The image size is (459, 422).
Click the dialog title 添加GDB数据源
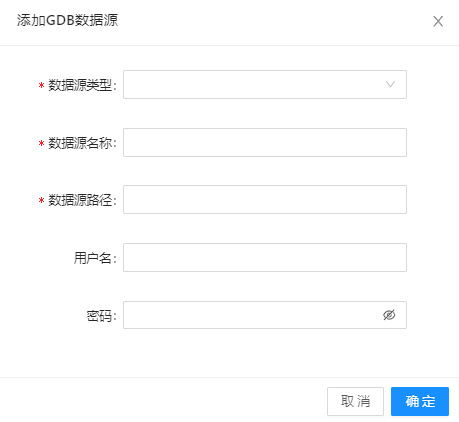[67, 20]
